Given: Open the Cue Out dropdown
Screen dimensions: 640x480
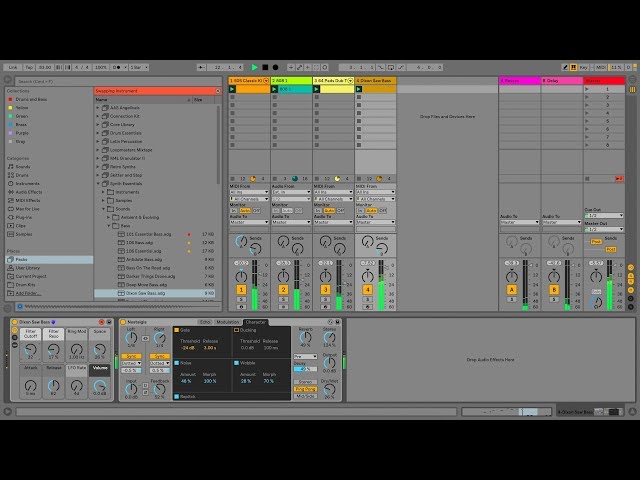Looking at the screenshot, I should pos(604,216).
